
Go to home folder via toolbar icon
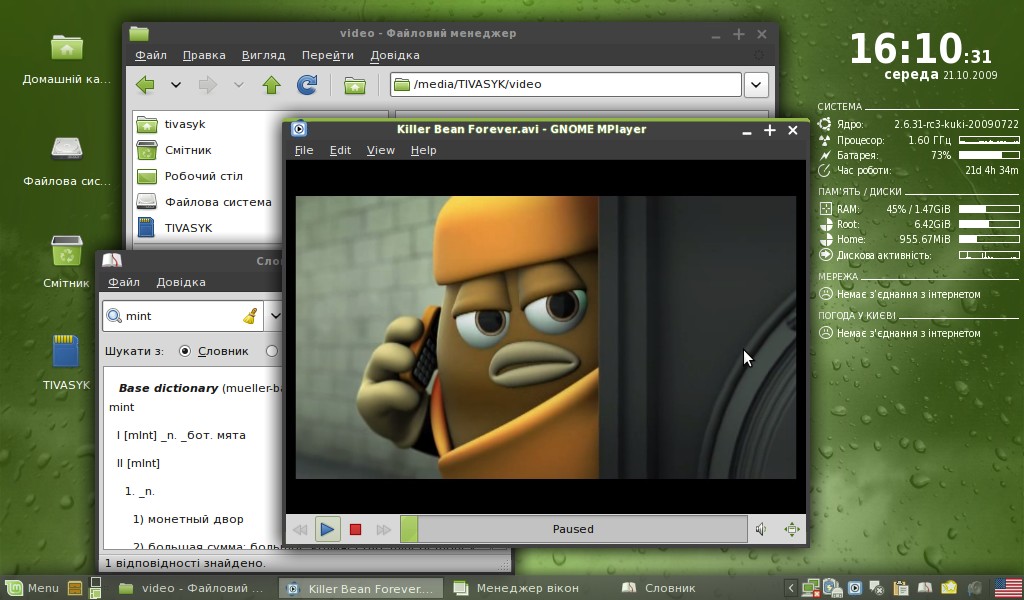355,85
